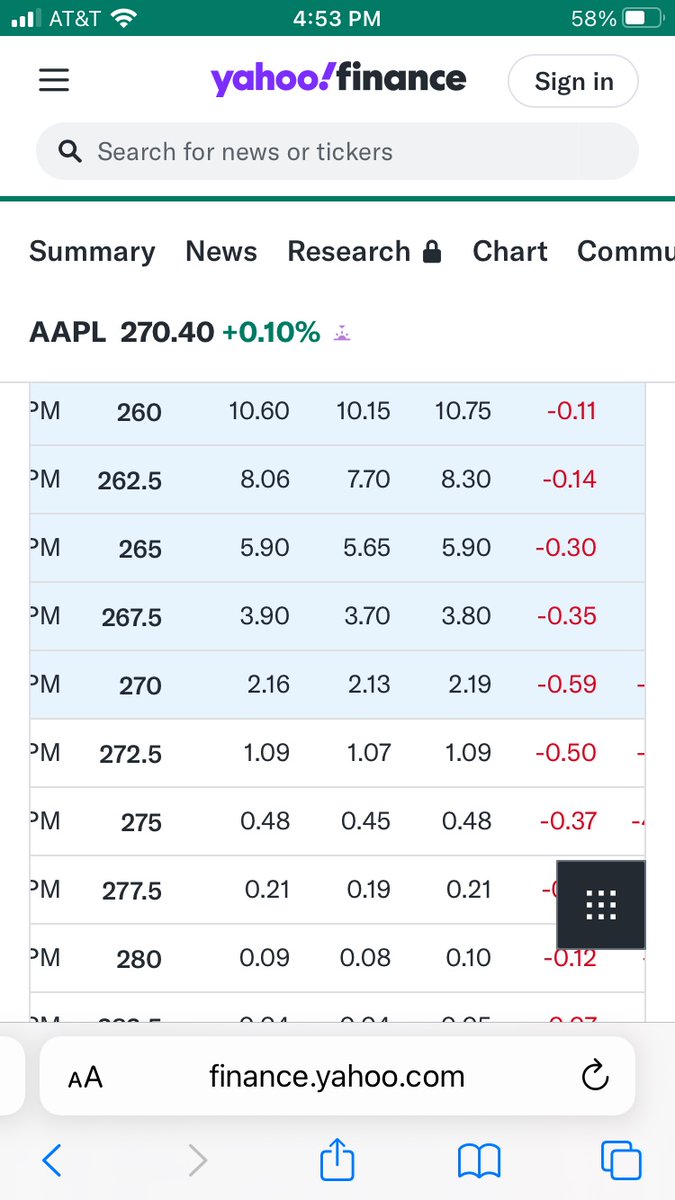Show open tabs in Safari
This screenshot has height=1200, width=675.
pyautogui.click(x=621, y=1160)
